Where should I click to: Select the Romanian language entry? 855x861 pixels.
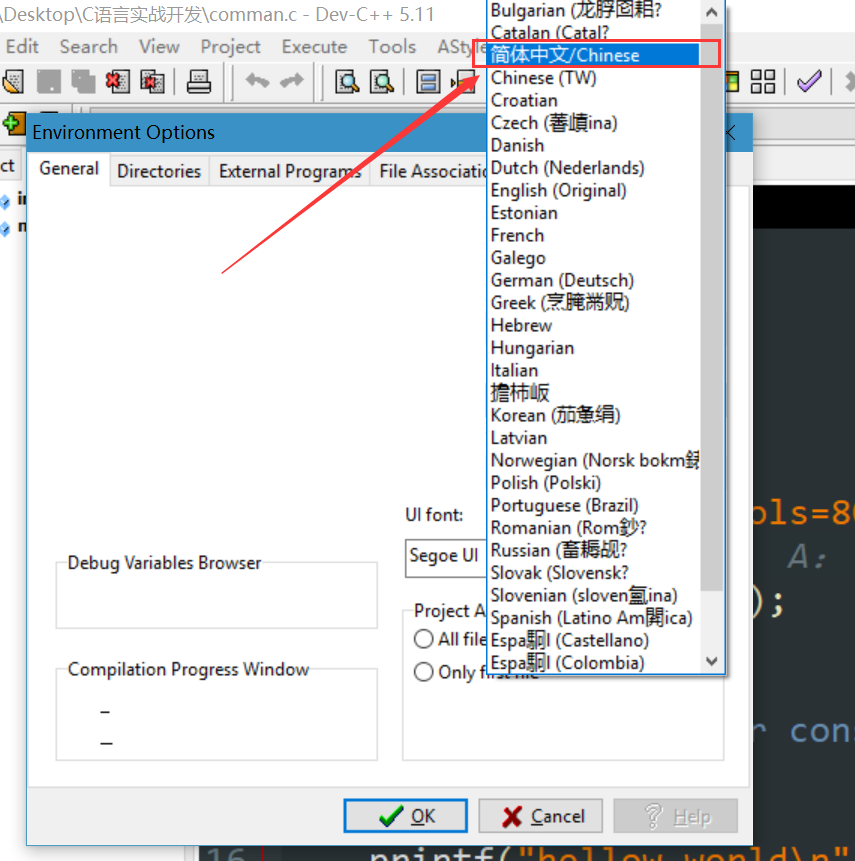(x=594, y=528)
